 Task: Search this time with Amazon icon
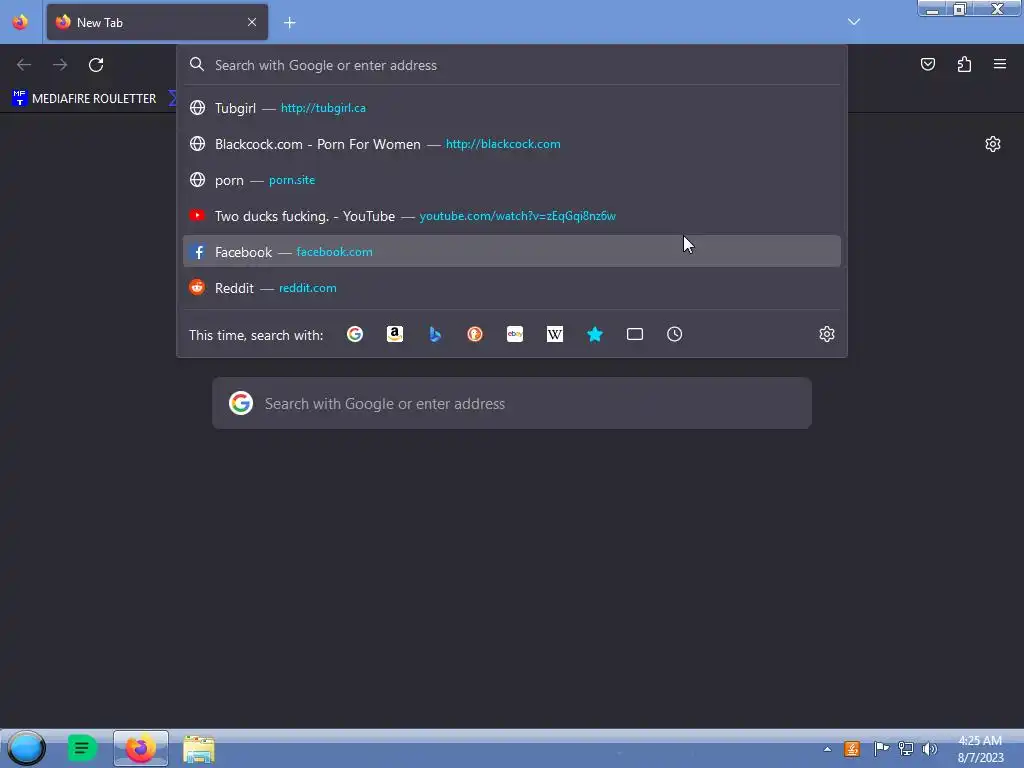tap(394, 334)
